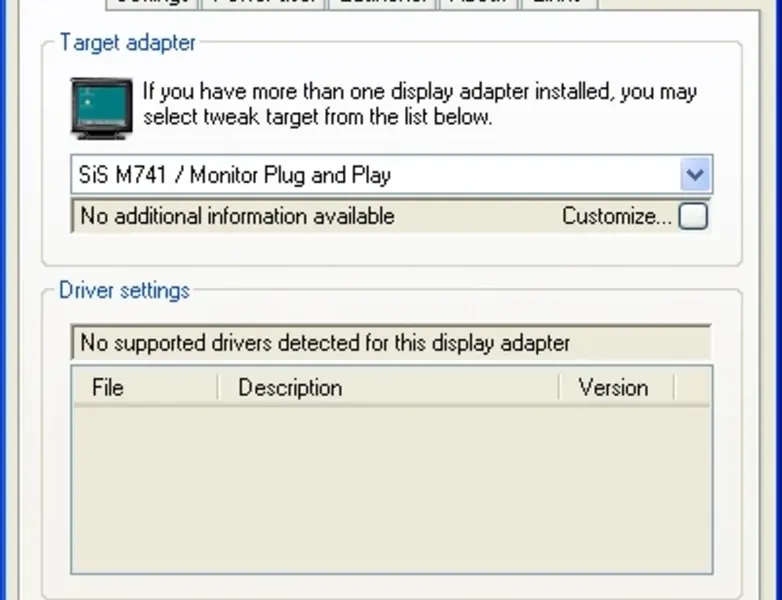Screen dimensions: 782x600
Task: Click the "Driver settings" group label
Action: point(124,291)
